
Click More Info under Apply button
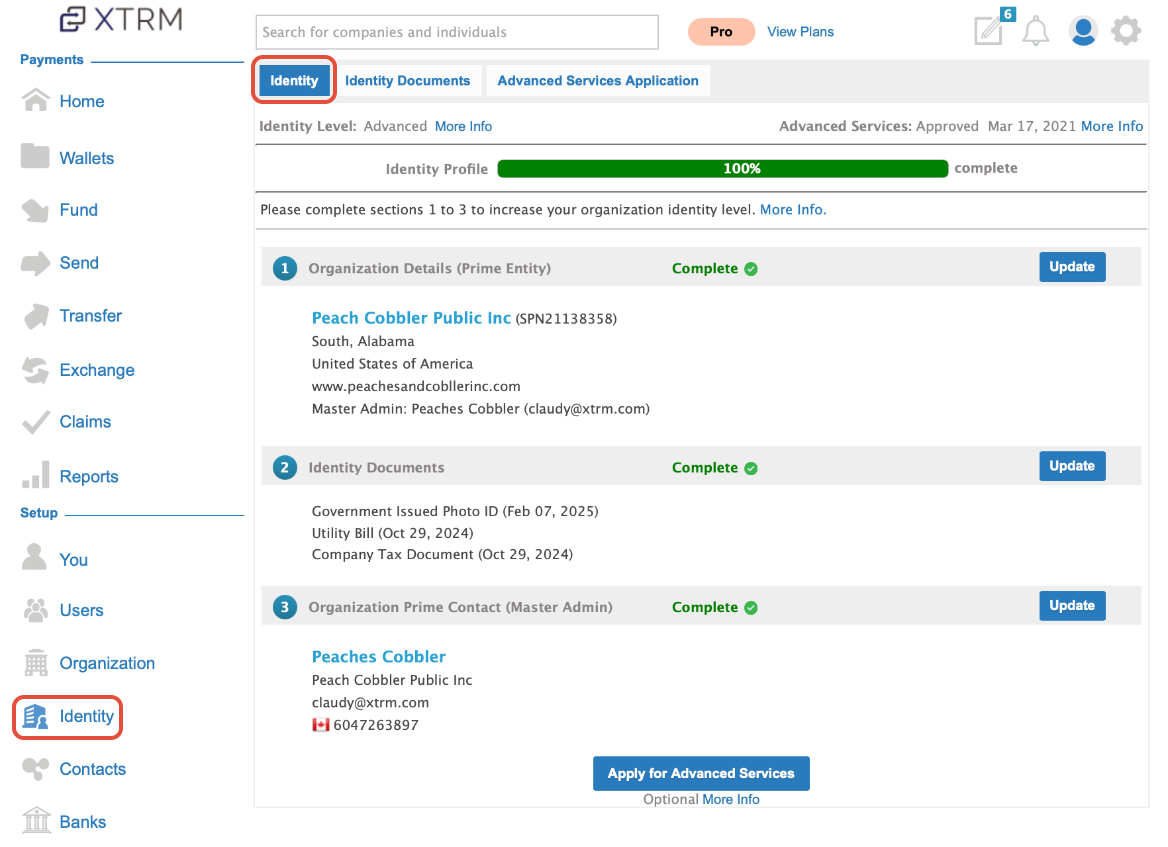pos(731,799)
